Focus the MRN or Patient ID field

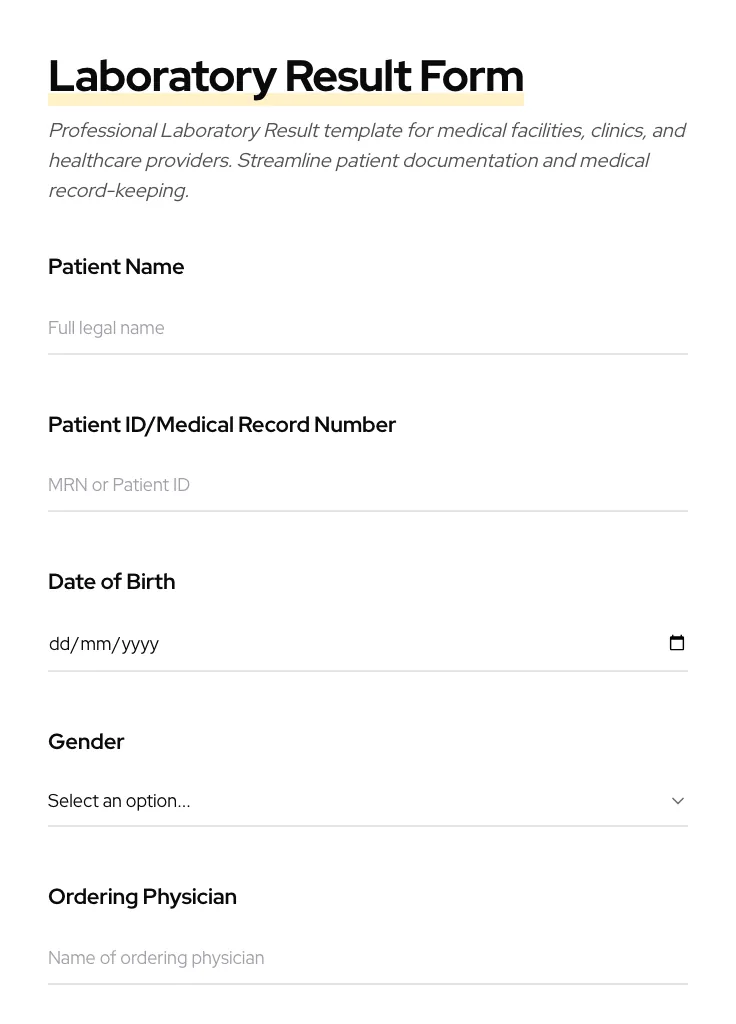coord(367,485)
